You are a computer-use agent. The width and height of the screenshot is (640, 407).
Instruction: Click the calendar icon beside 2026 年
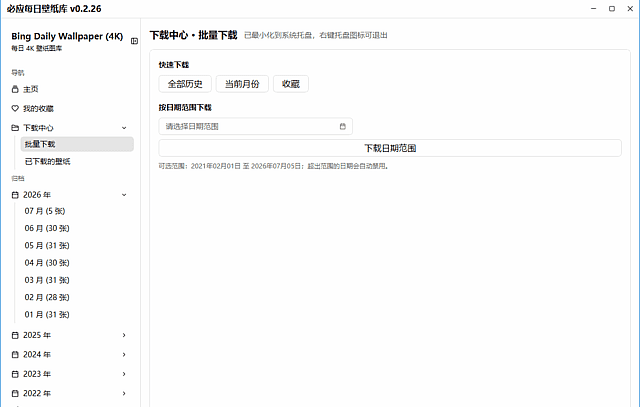(x=15, y=195)
